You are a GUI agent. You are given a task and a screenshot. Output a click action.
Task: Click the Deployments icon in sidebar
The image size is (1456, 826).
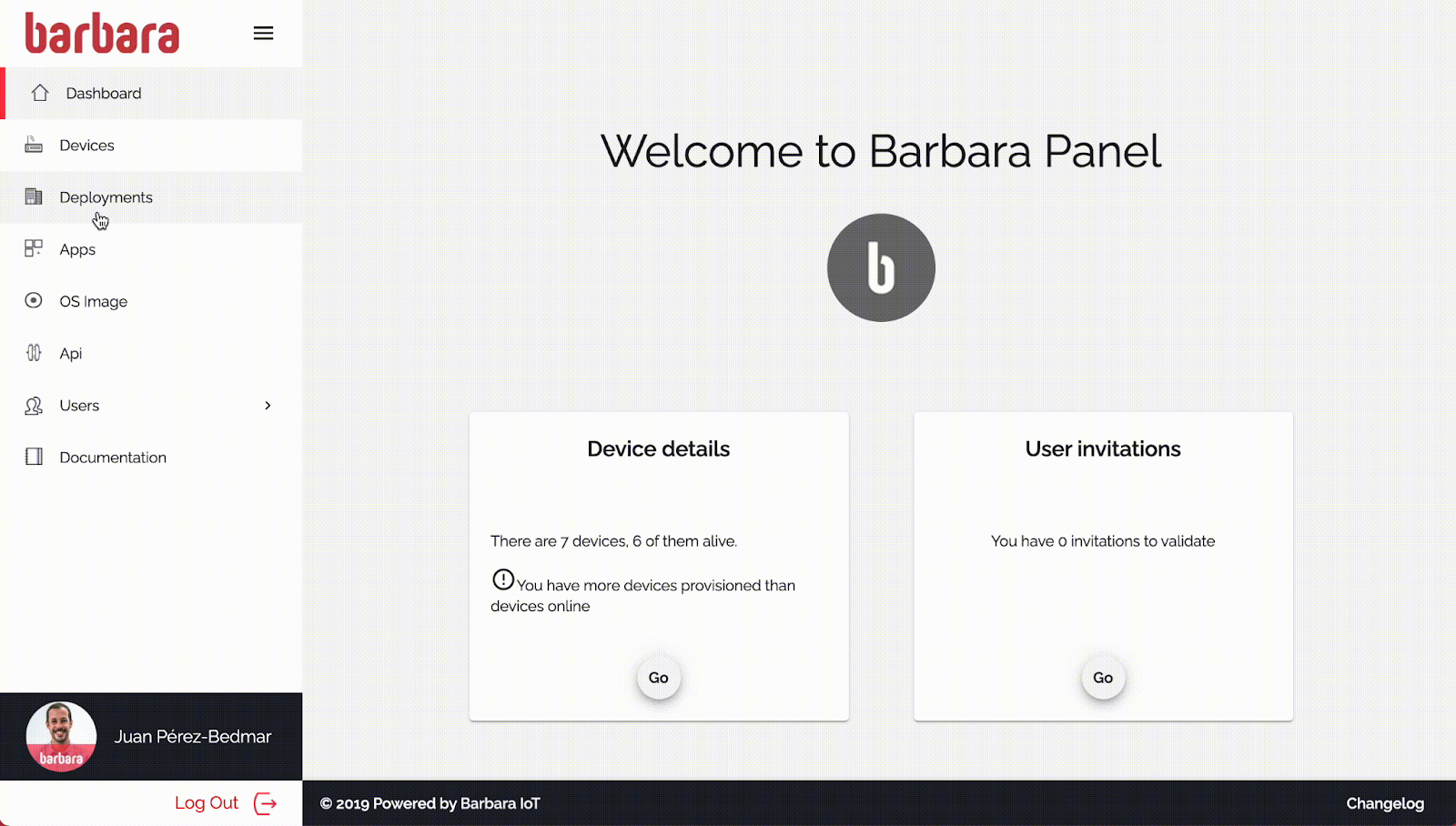34,196
